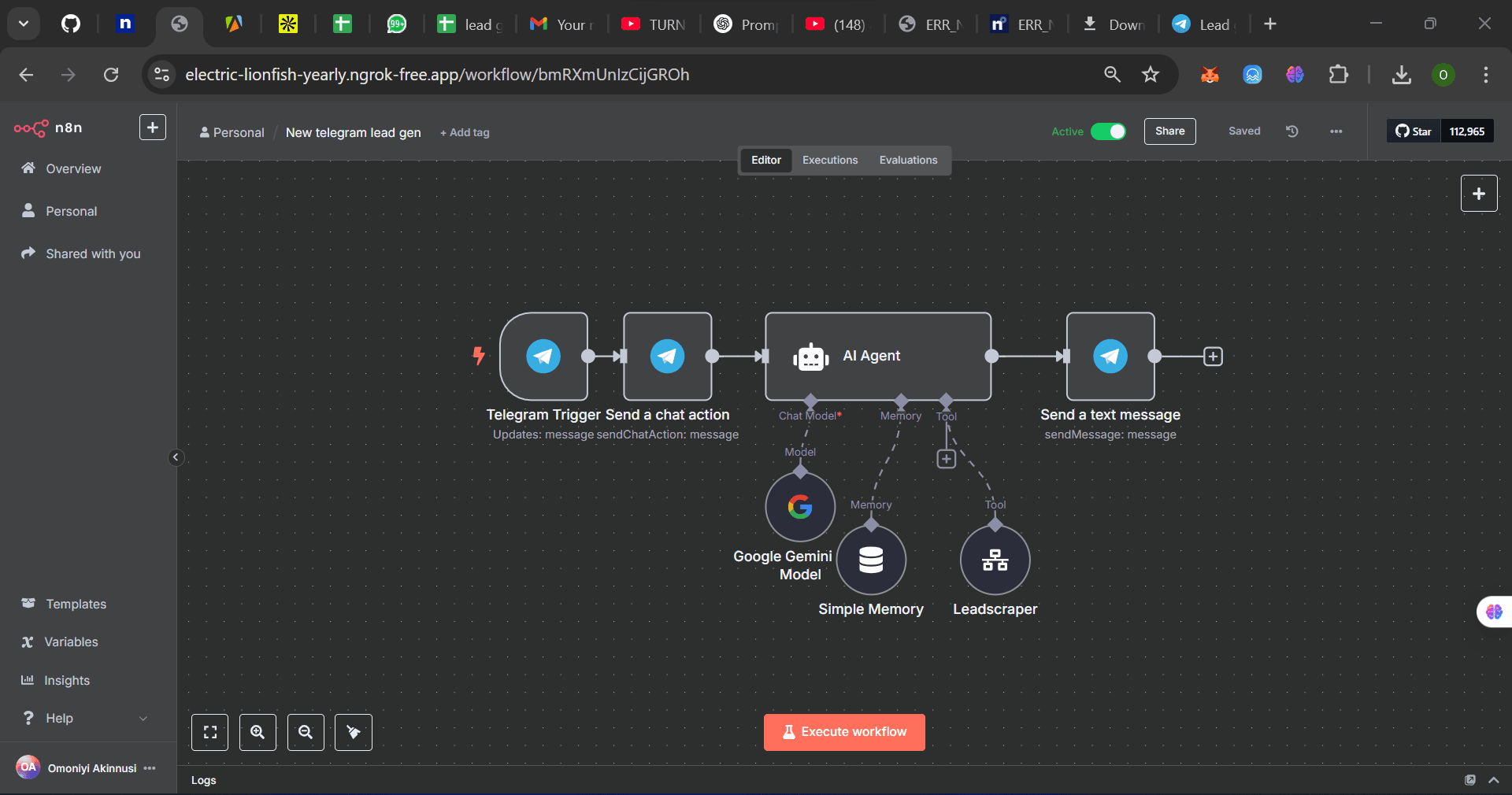Click Add tag link
The image size is (1512, 795).
point(465,133)
